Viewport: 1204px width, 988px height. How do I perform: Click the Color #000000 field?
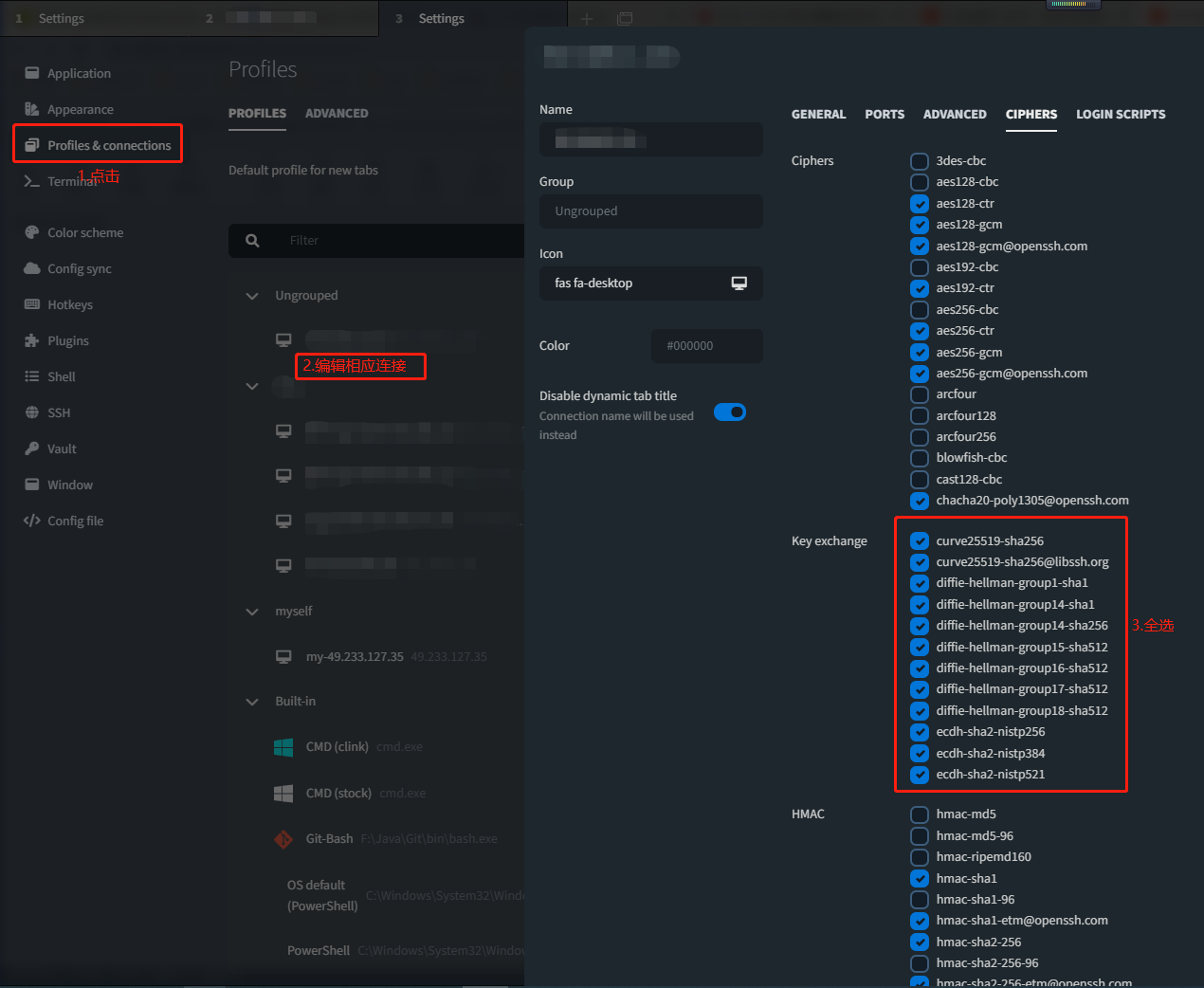(706, 346)
